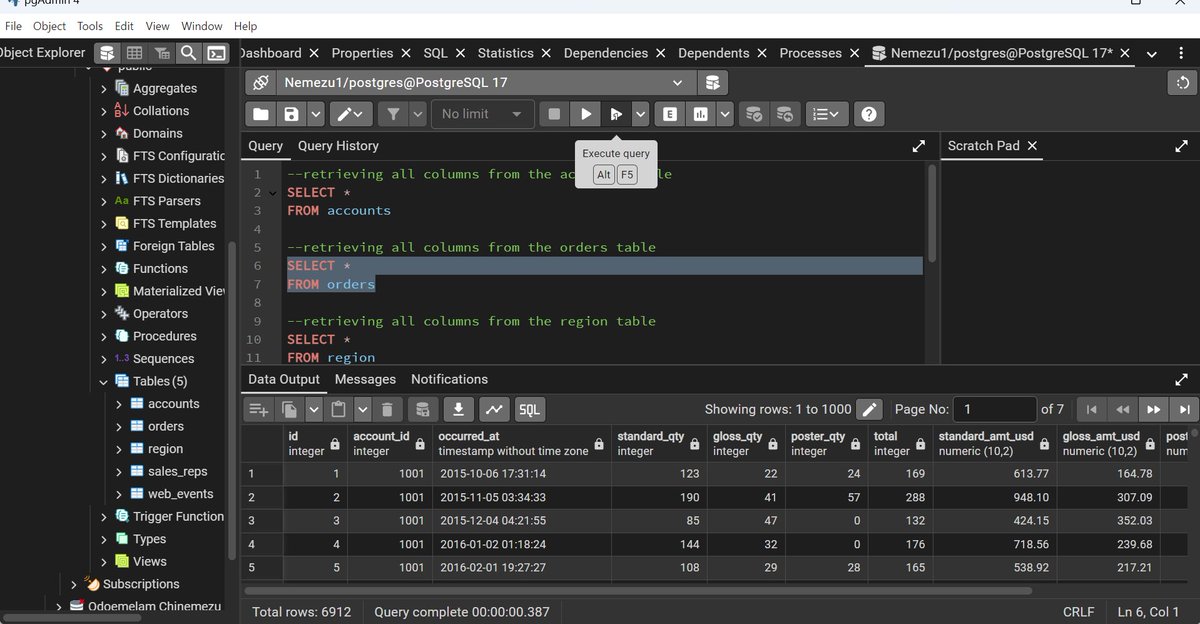
Task: Run Execute script icon beside play button
Action: pyautogui.click(x=617, y=114)
